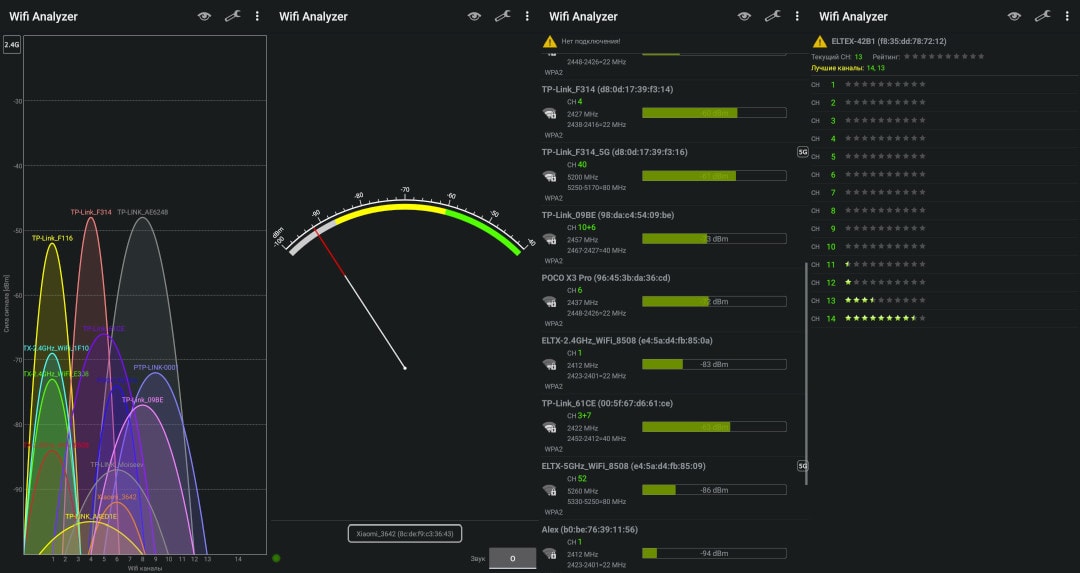Screen dimensions: 1080x573
Task: Click the access point list scrollbar
Action: (806, 372)
